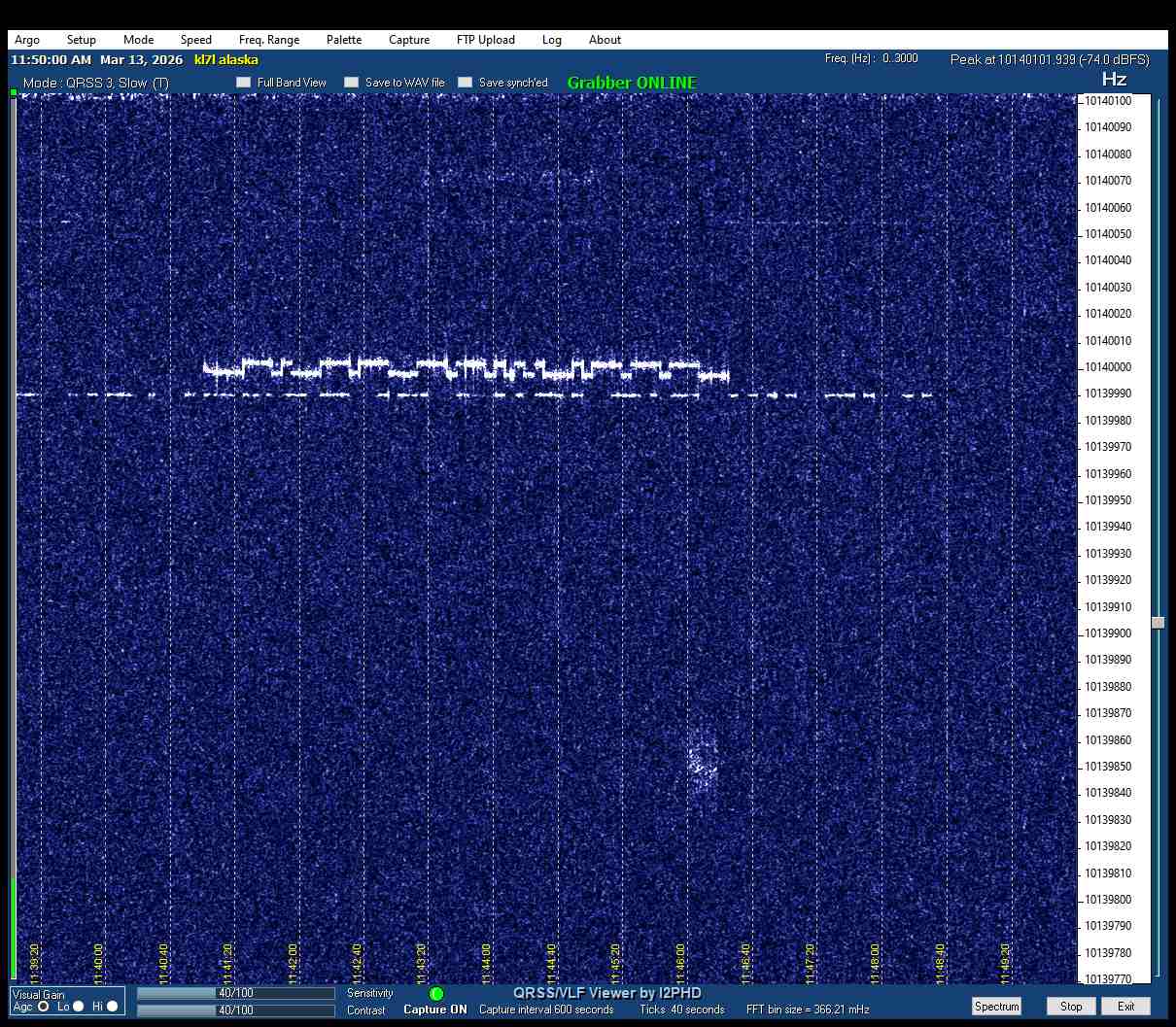Toggle the Save to WAV file checkbox

click(352, 83)
